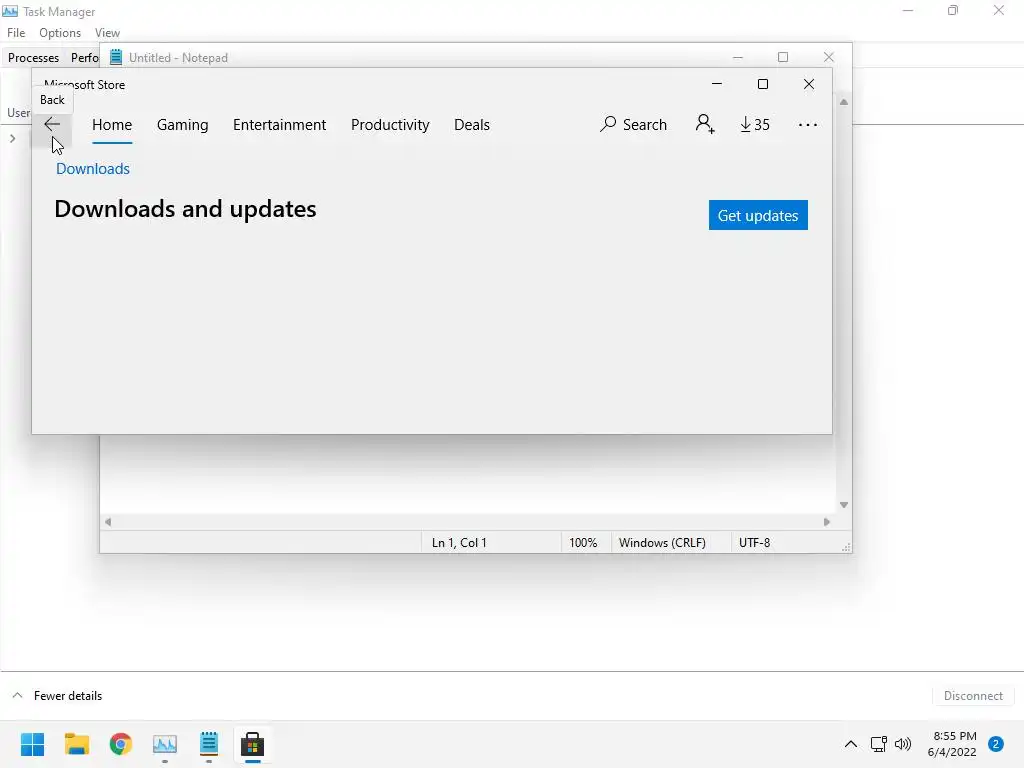Click 'Ln 1, Col 1' in Notepad status bar
The height and width of the screenshot is (768, 1024).
tap(459, 543)
